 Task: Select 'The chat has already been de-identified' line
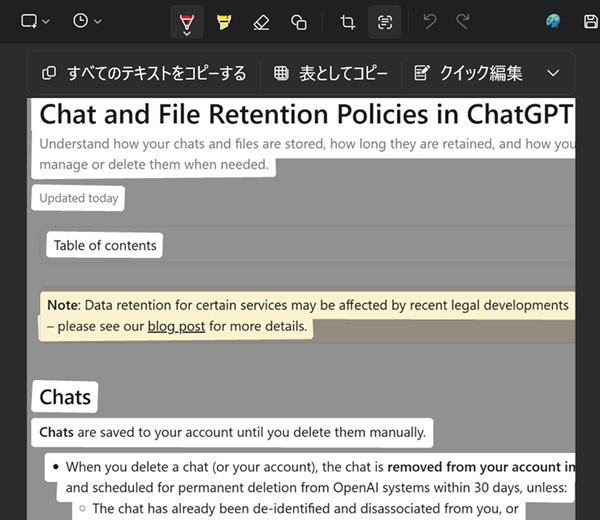305,509
